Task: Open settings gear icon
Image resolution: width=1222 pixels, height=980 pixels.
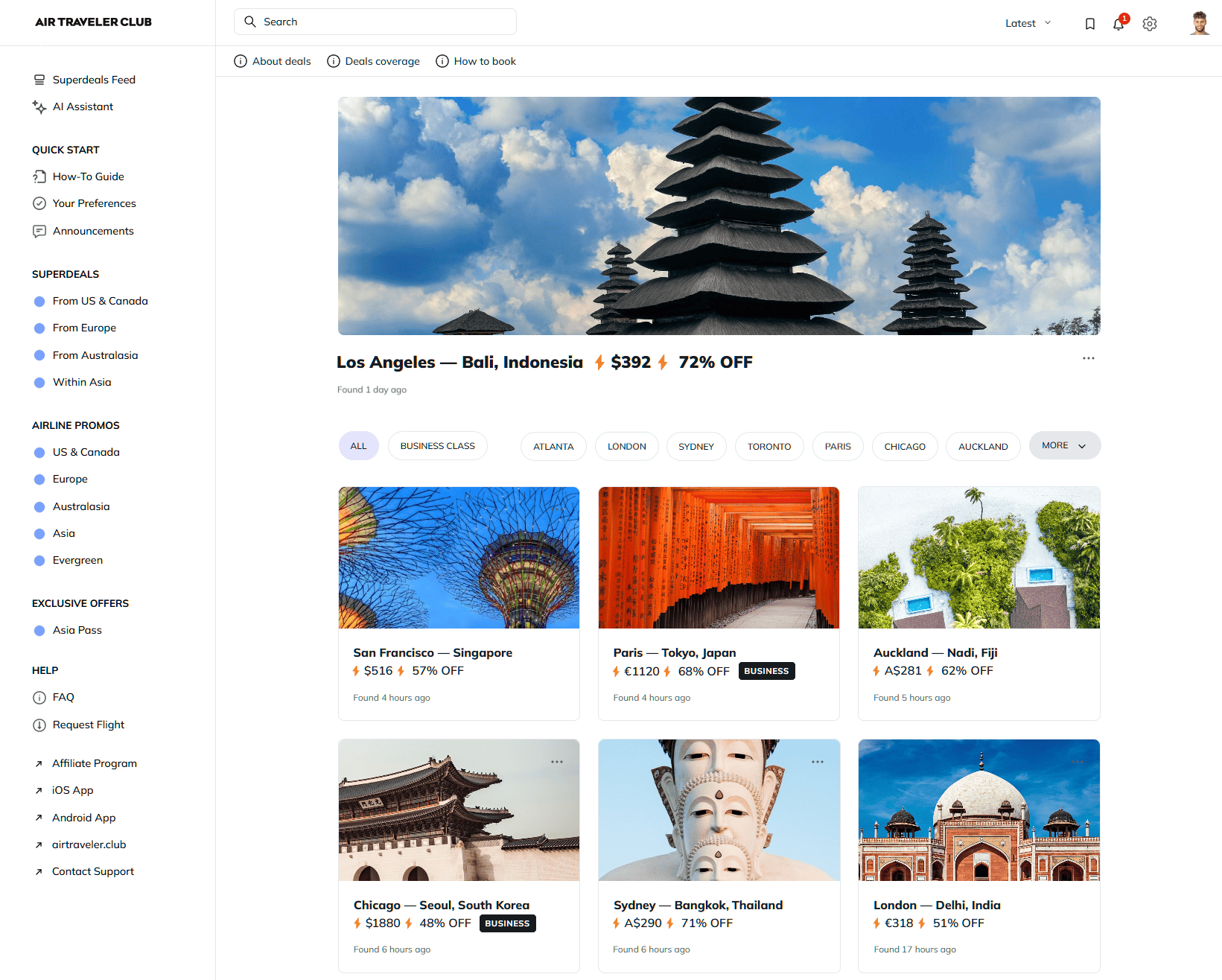Action: click(x=1150, y=24)
